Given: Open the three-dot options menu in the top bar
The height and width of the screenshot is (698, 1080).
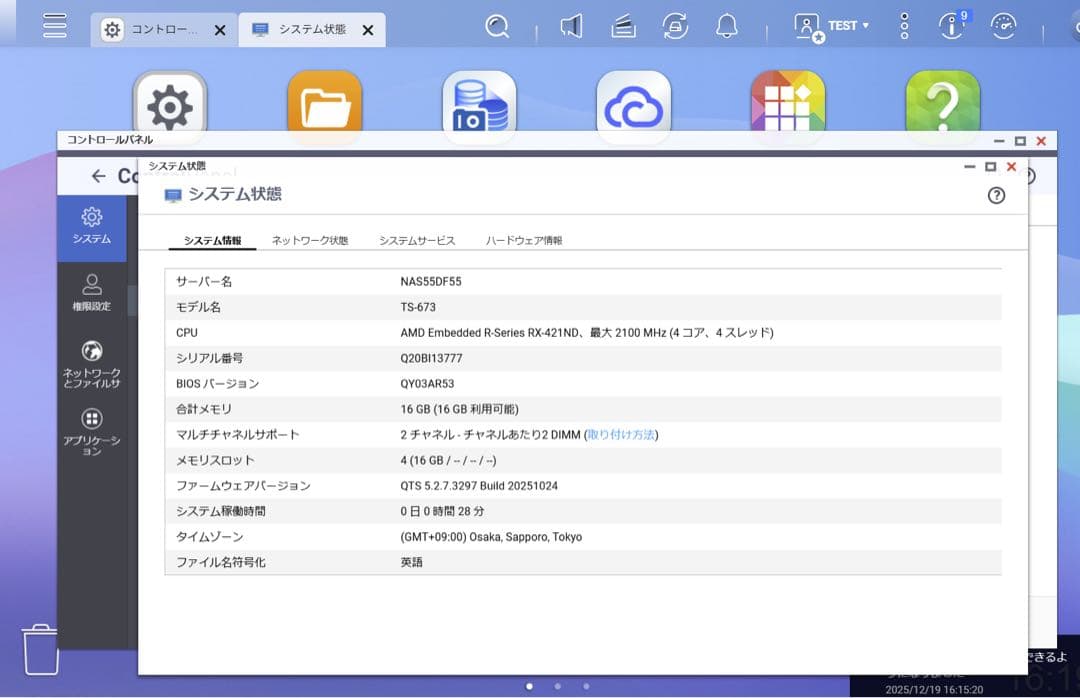Looking at the screenshot, I should 902,25.
